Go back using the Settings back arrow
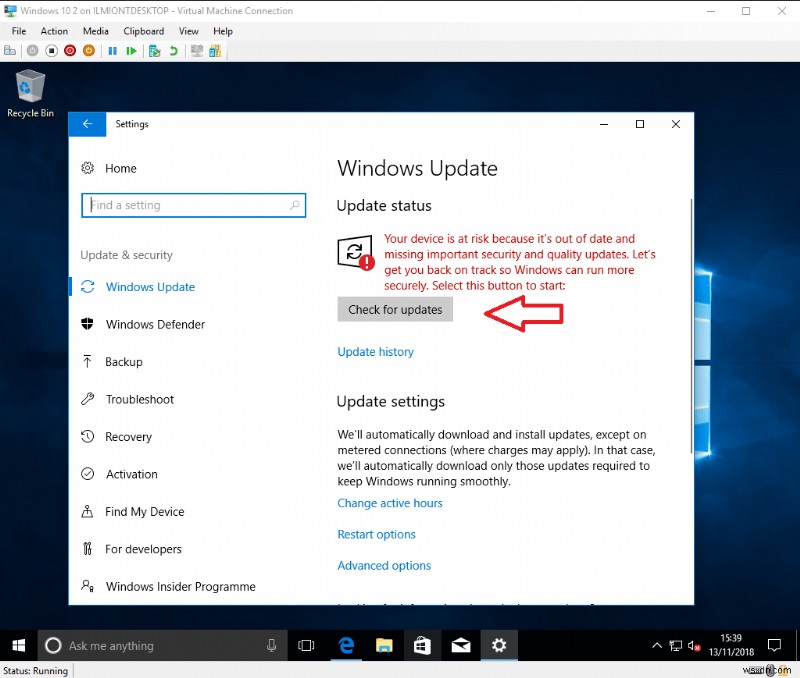The image size is (800, 678). point(87,124)
